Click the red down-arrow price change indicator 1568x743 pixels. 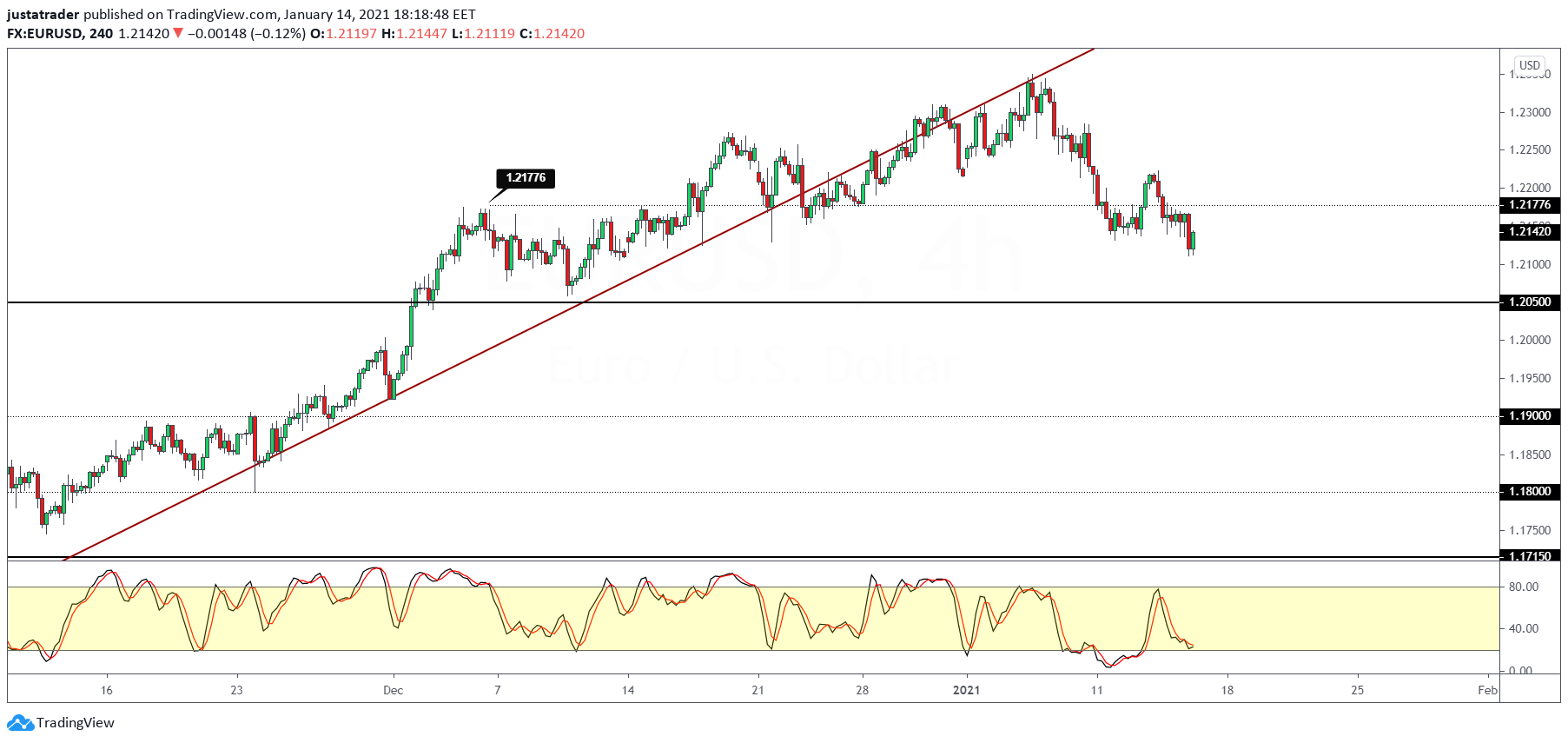[178, 34]
